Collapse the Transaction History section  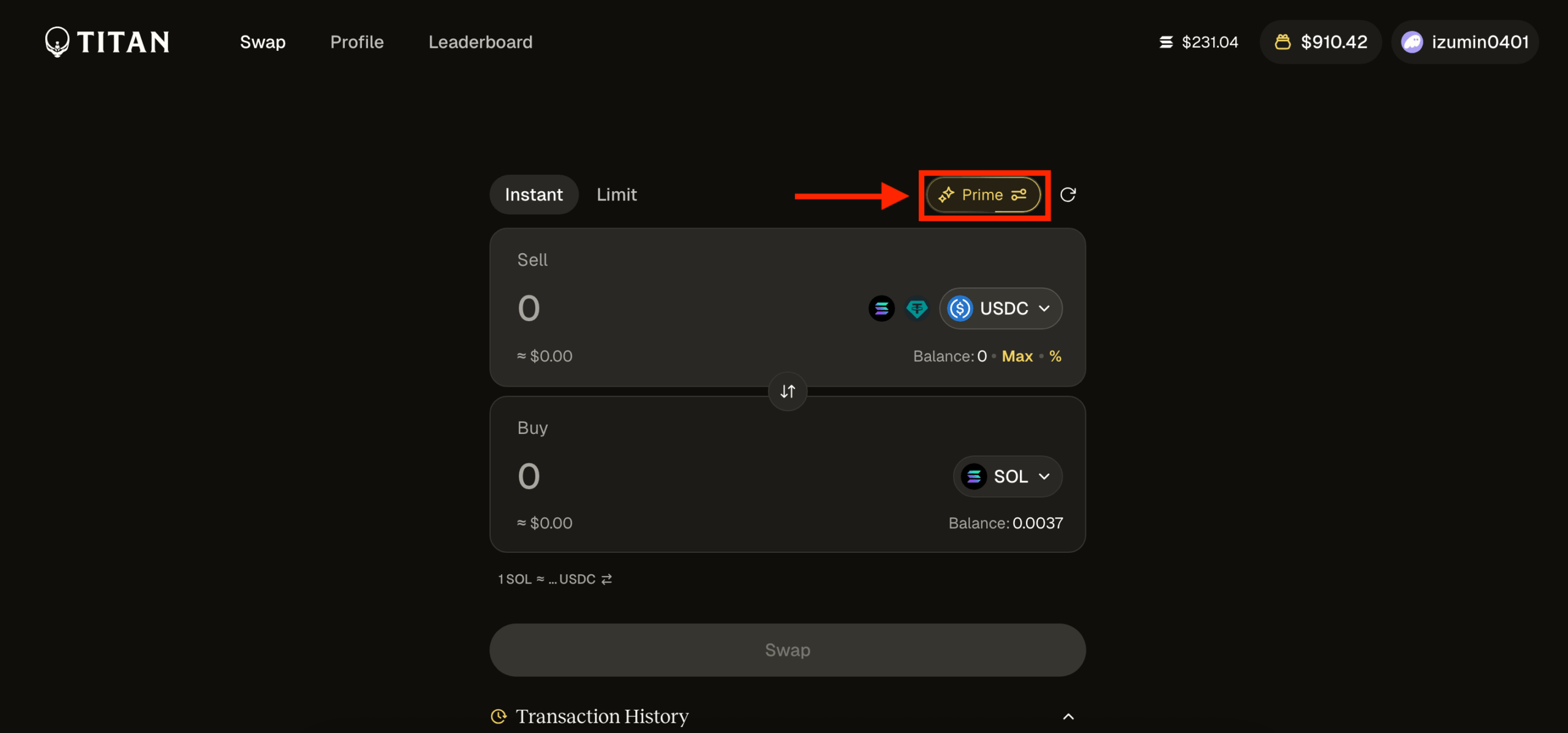click(1068, 716)
